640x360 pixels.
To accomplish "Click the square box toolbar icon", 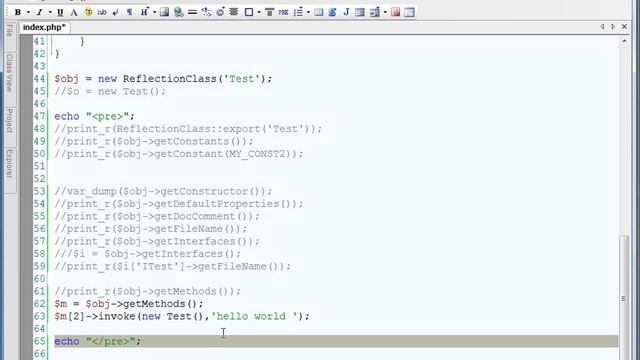I will click(x=249, y=12).
